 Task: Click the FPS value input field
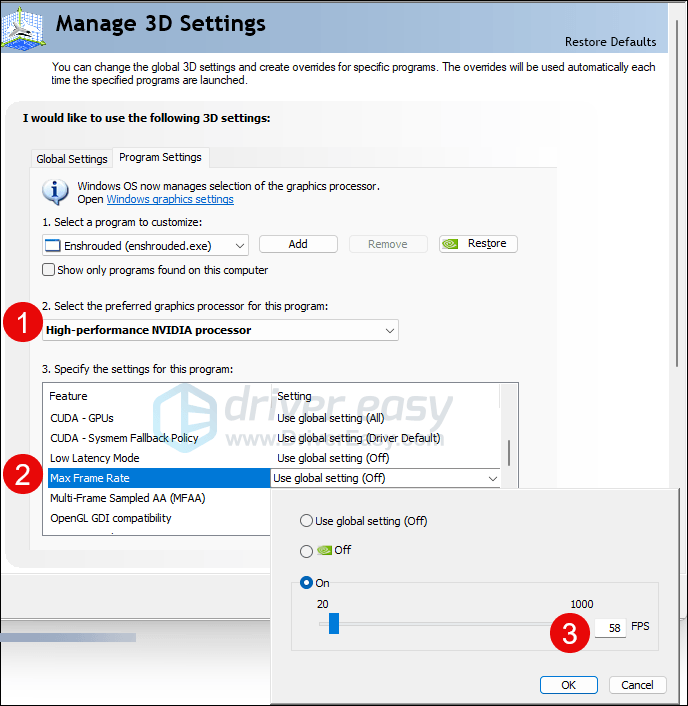click(x=610, y=627)
